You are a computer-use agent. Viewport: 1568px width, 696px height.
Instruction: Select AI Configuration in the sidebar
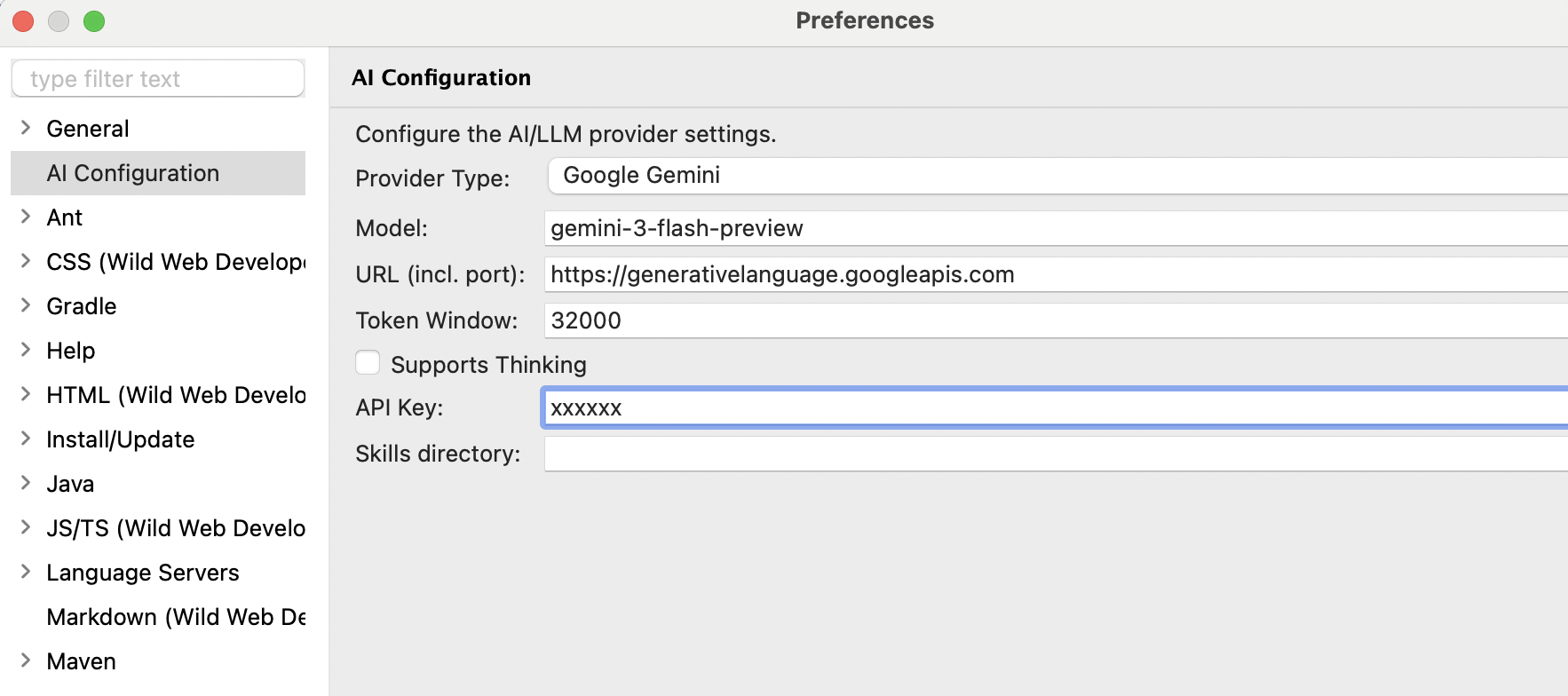[x=133, y=173]
